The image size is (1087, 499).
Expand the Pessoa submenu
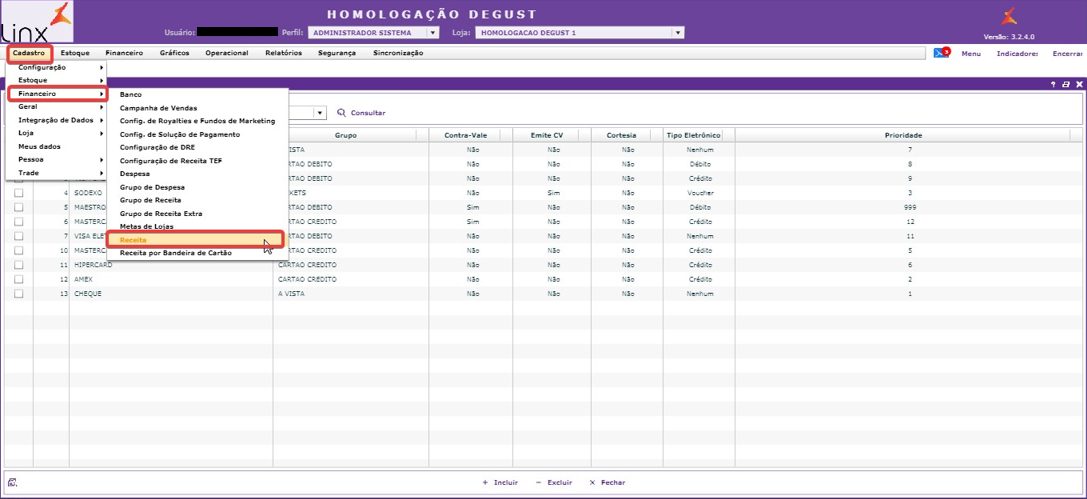tap(57, 159)
